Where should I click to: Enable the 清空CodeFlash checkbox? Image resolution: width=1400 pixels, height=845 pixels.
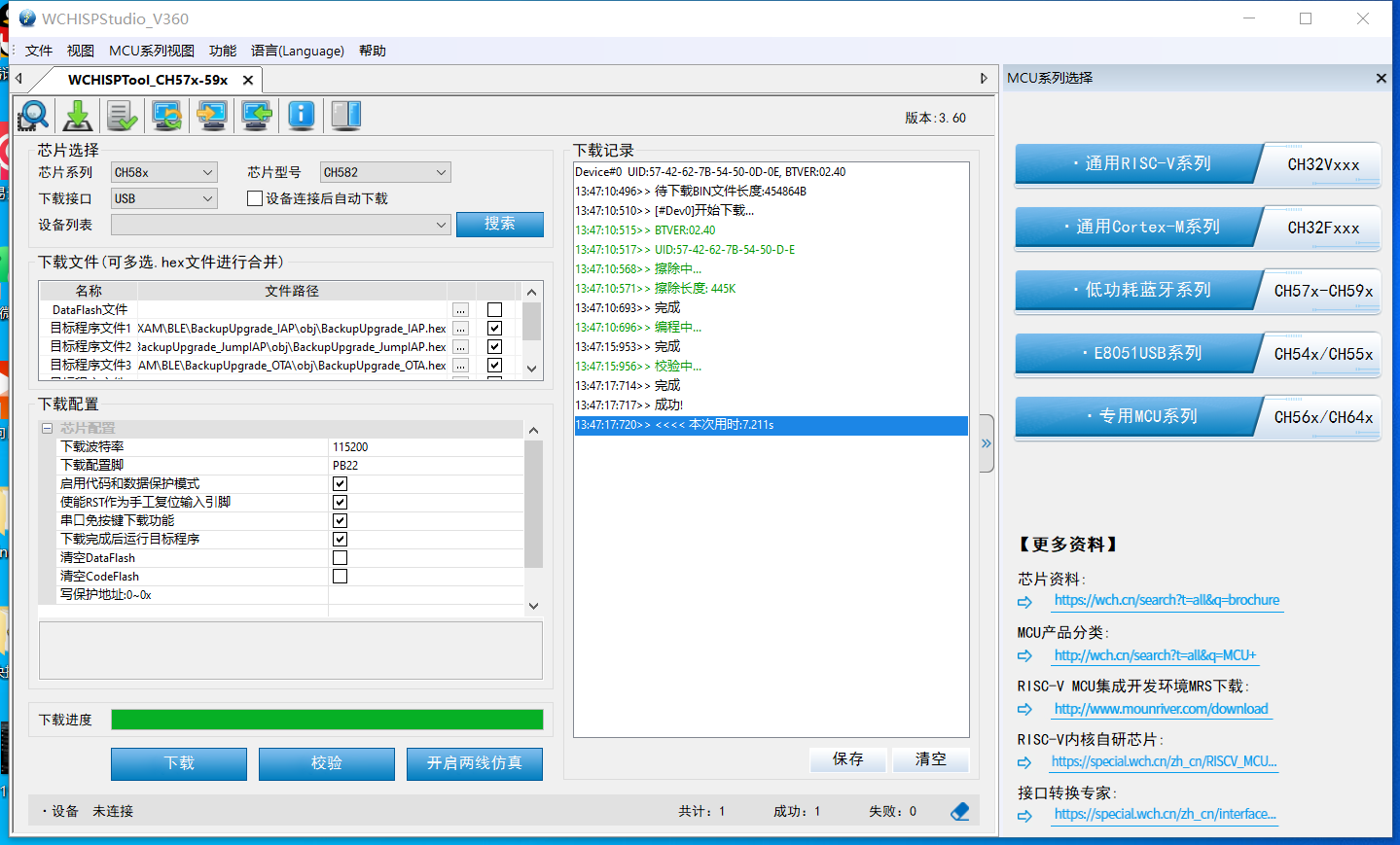click(x=340, y=577)
